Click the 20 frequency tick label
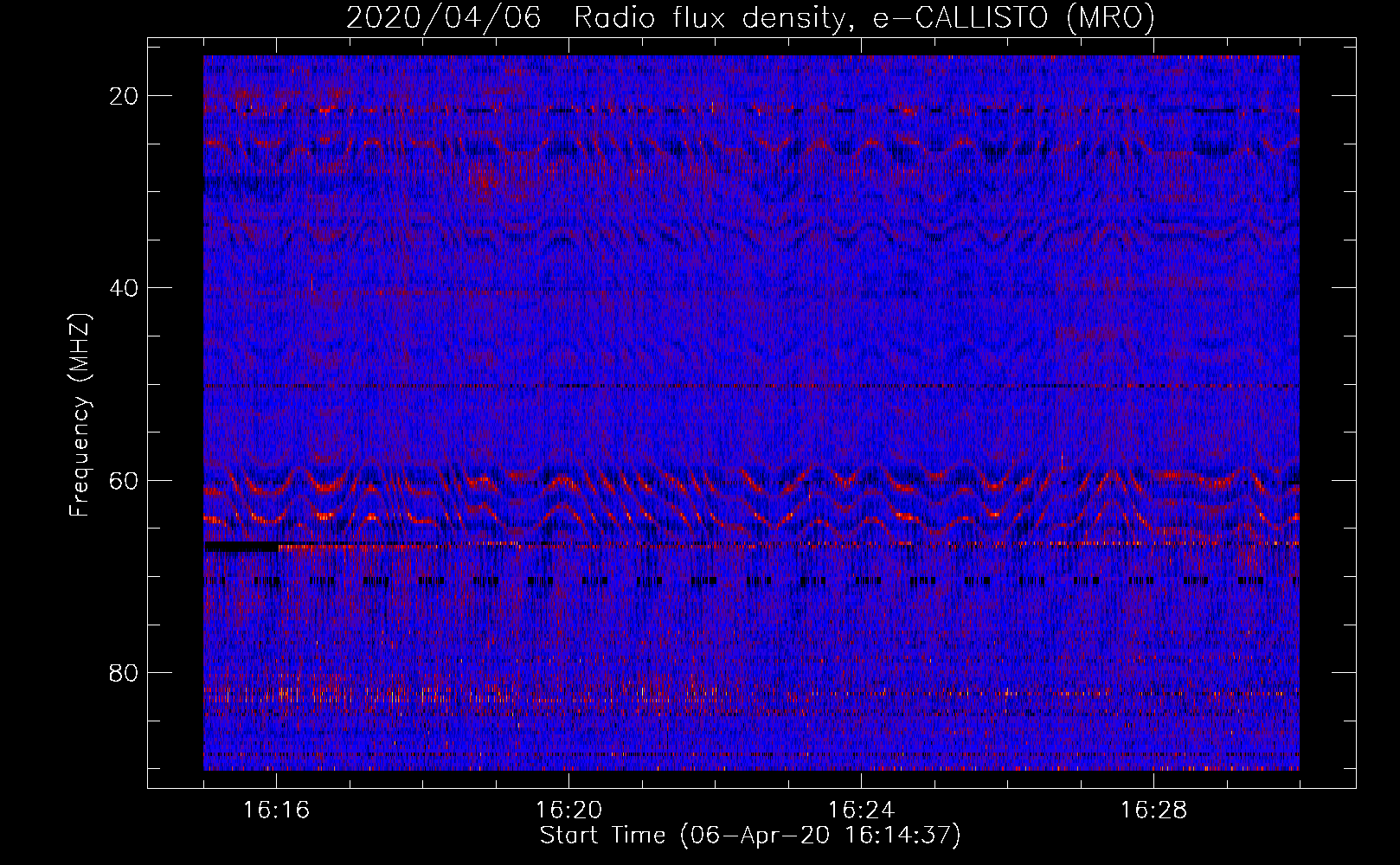Screen dimensions: 1400x865 click(x=125, y=96)
